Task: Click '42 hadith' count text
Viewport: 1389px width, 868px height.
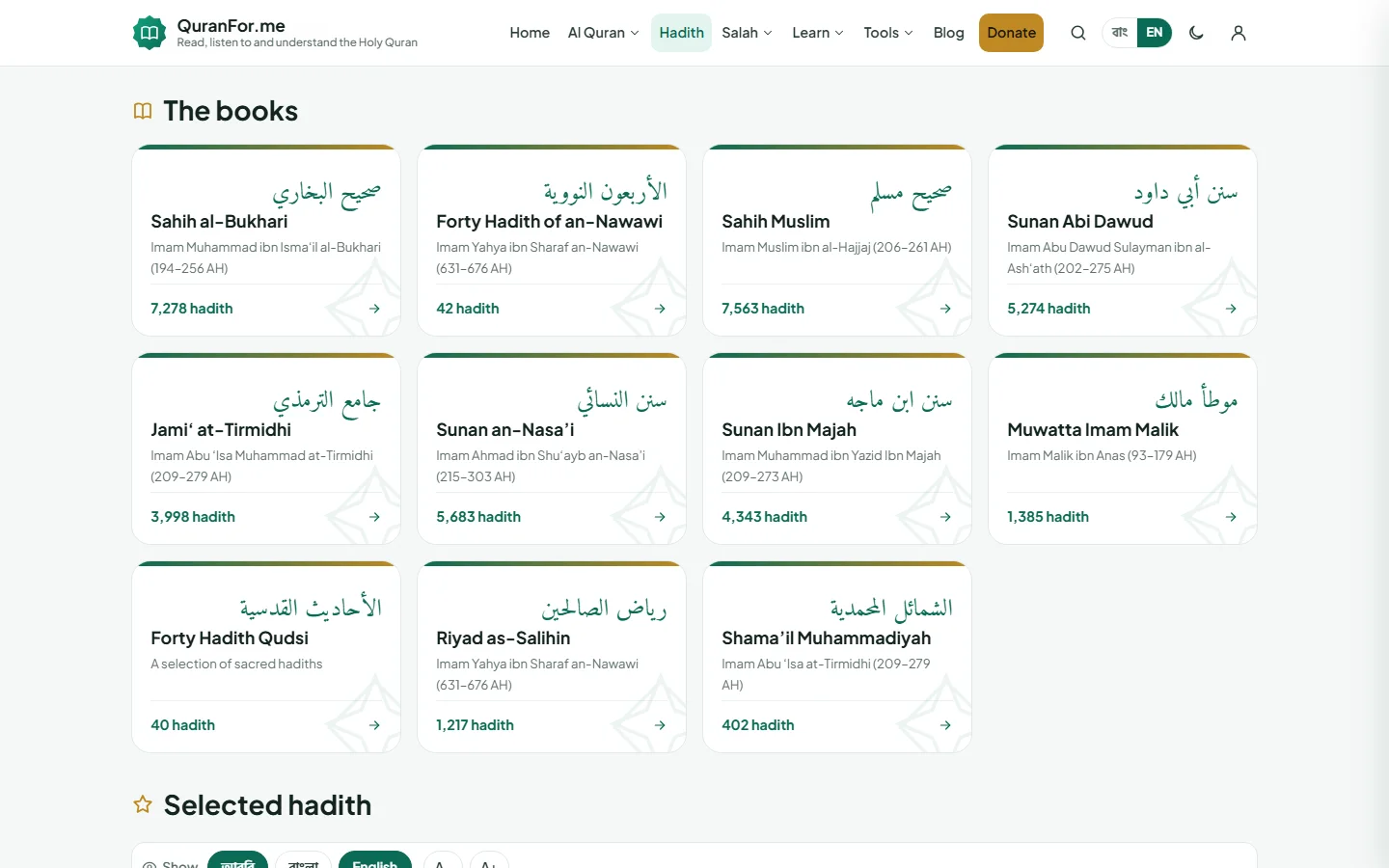Action: 468,309
